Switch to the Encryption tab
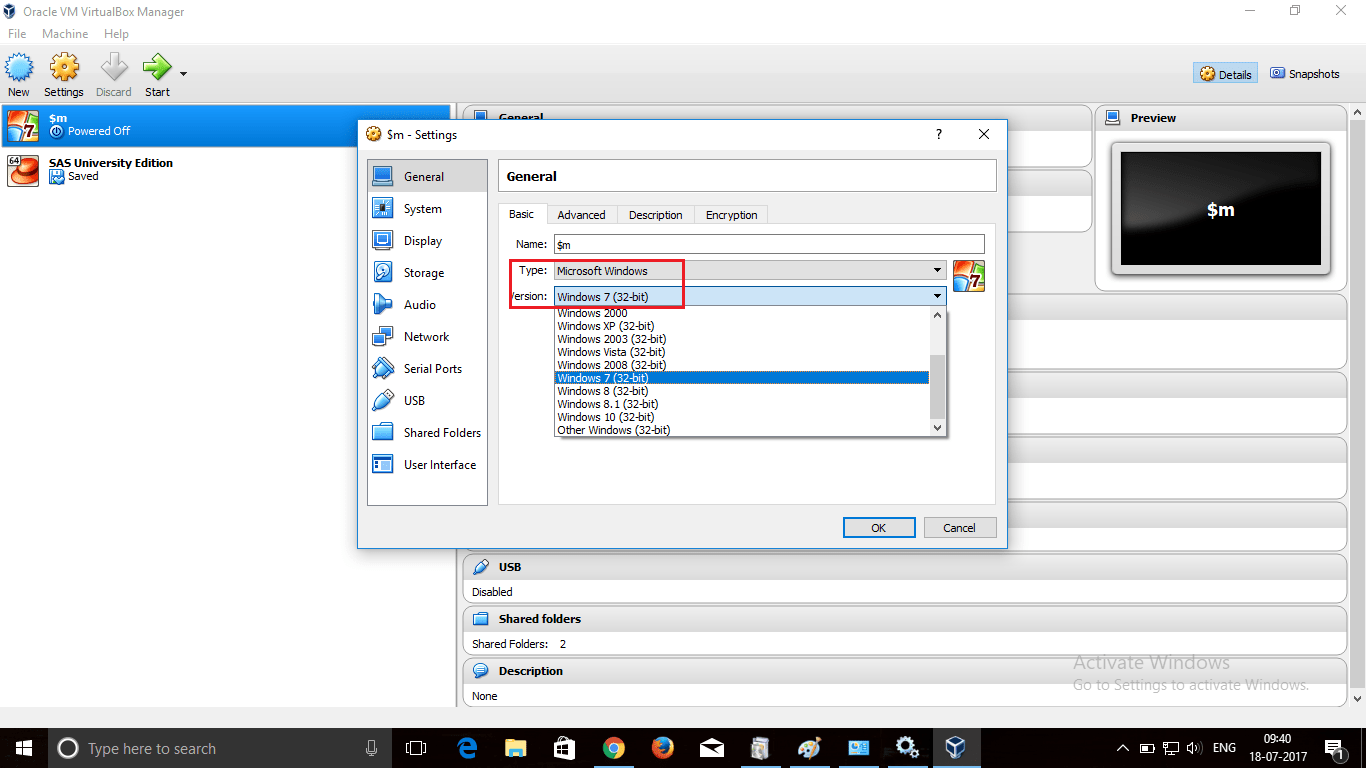The width and height of the screenshot is (1366, 768). point(732,215)
